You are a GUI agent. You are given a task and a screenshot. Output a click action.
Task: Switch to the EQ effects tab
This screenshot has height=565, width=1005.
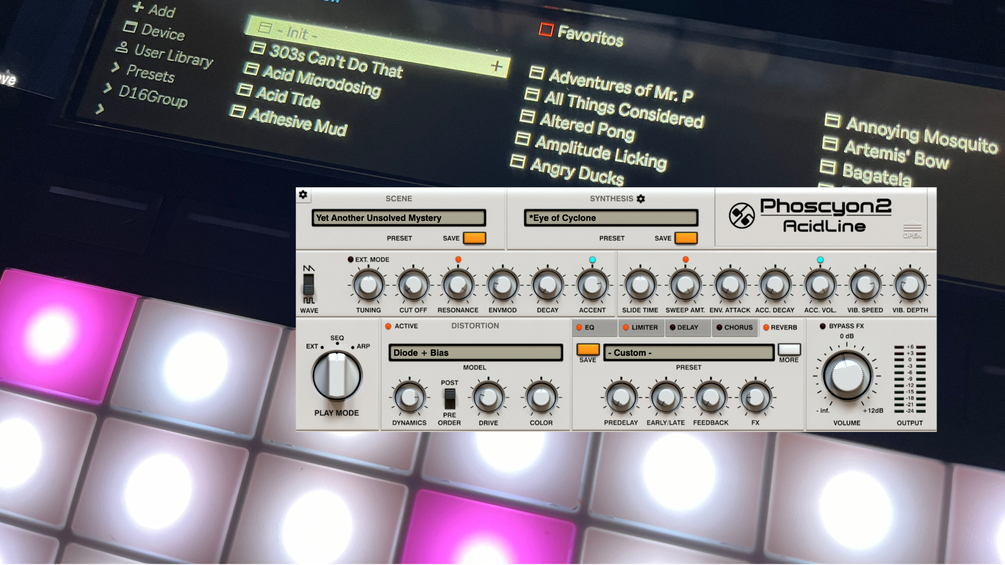coord(594,327)
